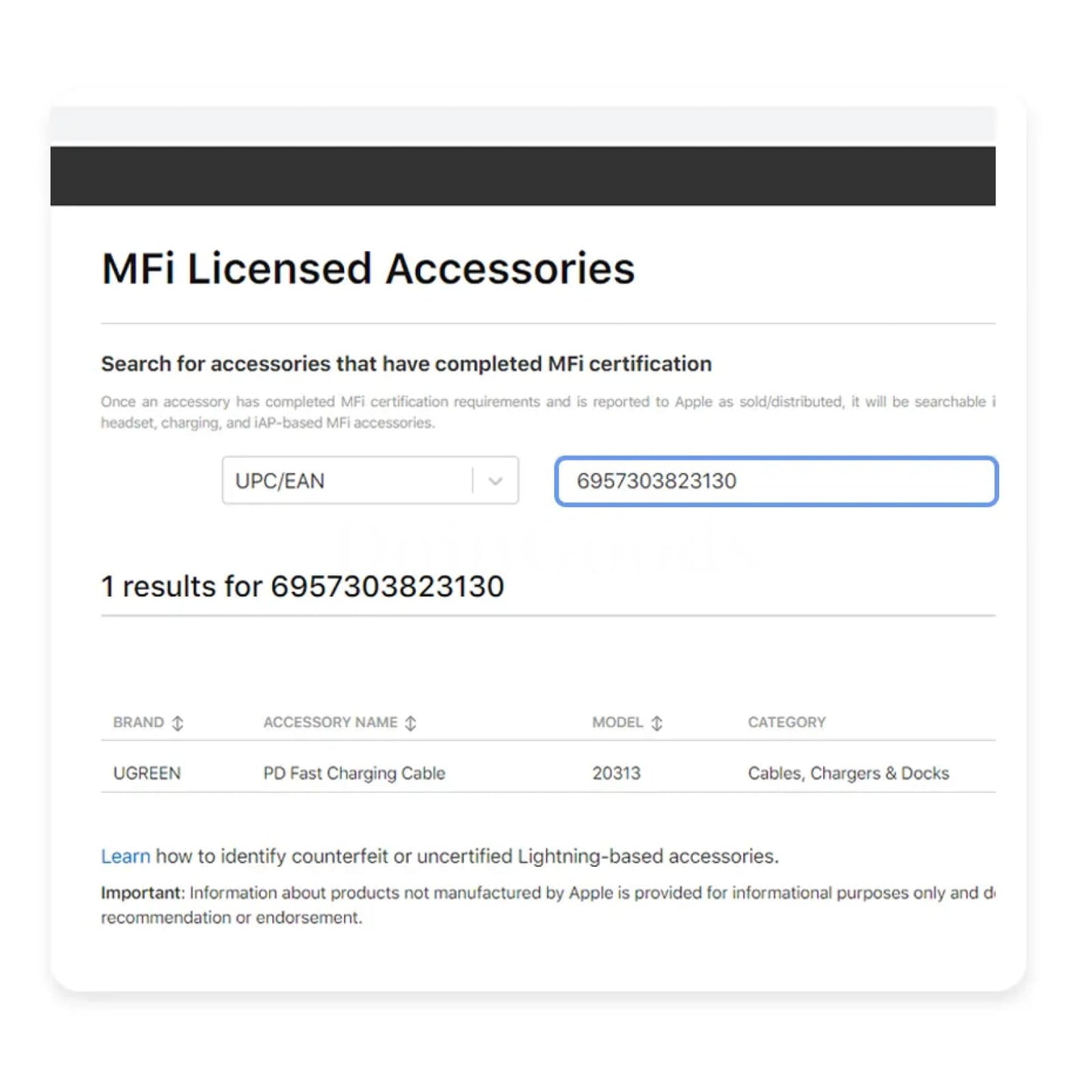This screenshot has height=1092, width=1092.
Task: Select the PD Fast Charging Cable result
Action: coord(354,773)
